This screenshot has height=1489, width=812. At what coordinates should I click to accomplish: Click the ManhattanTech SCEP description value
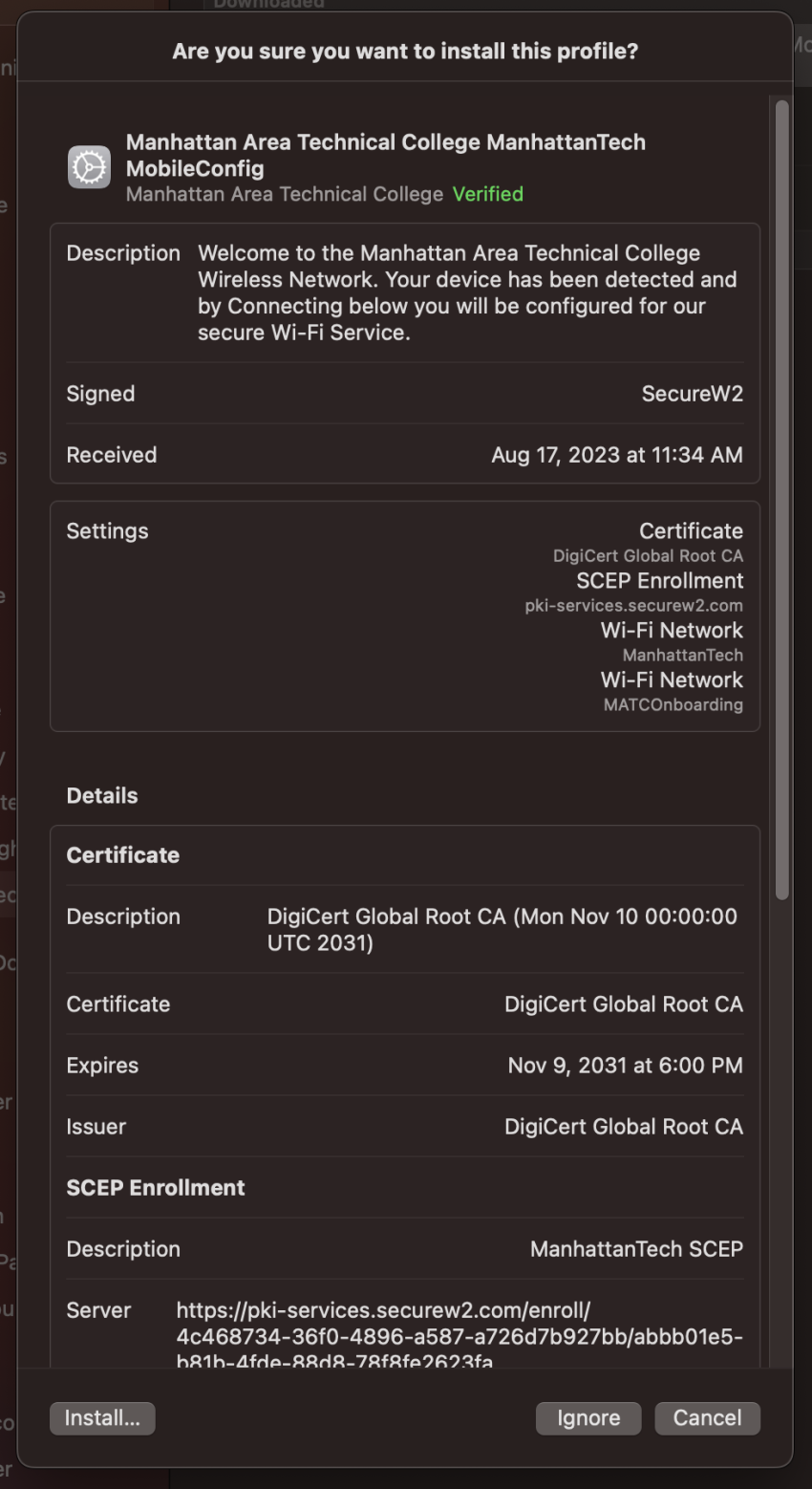636,1249
